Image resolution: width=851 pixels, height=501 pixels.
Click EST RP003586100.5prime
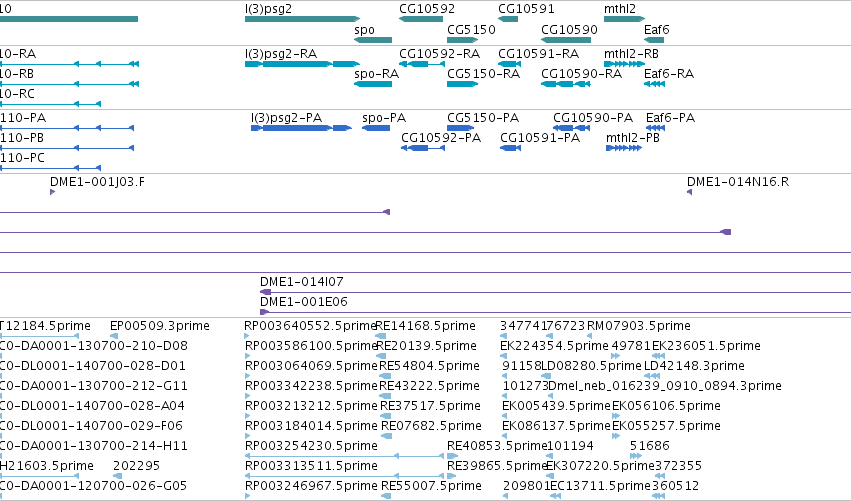[x=311, y=346]
